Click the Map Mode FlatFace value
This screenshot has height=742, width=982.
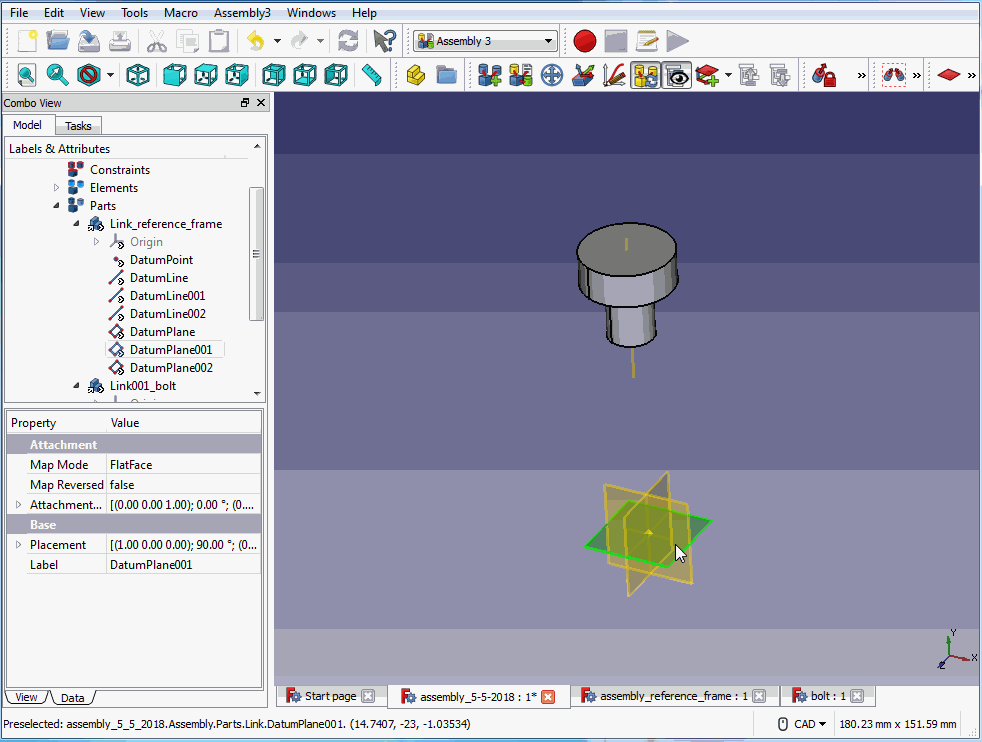184,465
